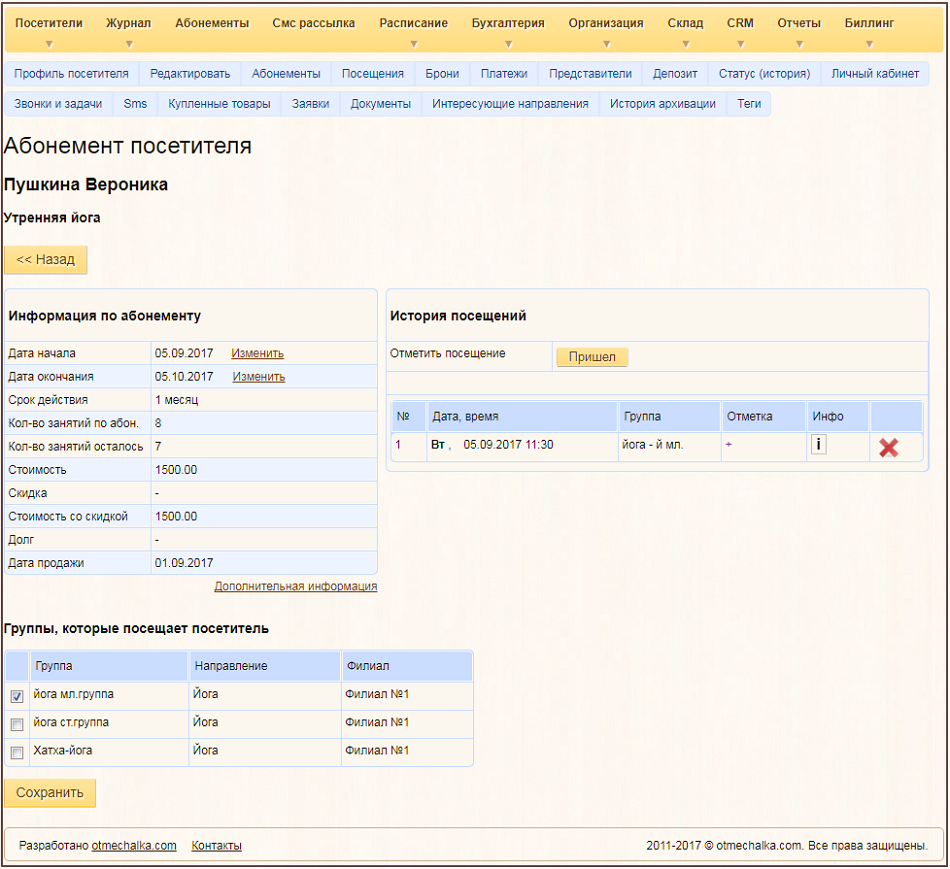Open the Расписание top menu
950x869 pixels.
413,24
